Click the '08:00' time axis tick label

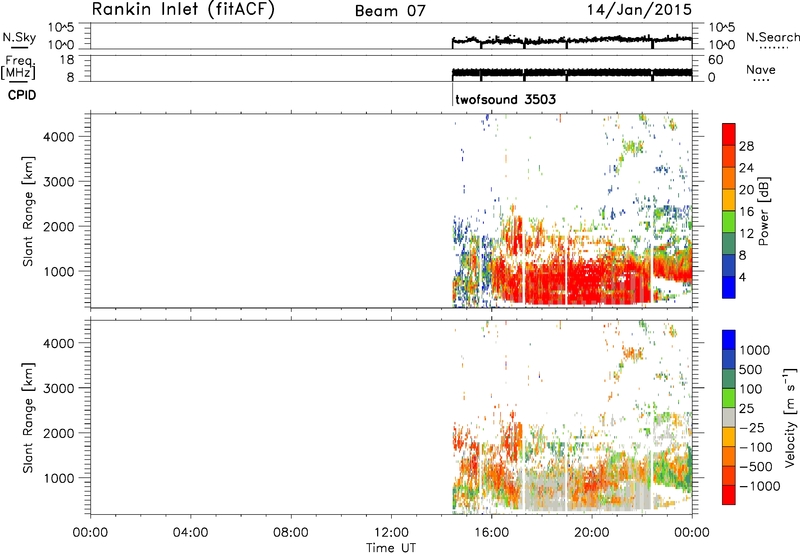point(291,533)
